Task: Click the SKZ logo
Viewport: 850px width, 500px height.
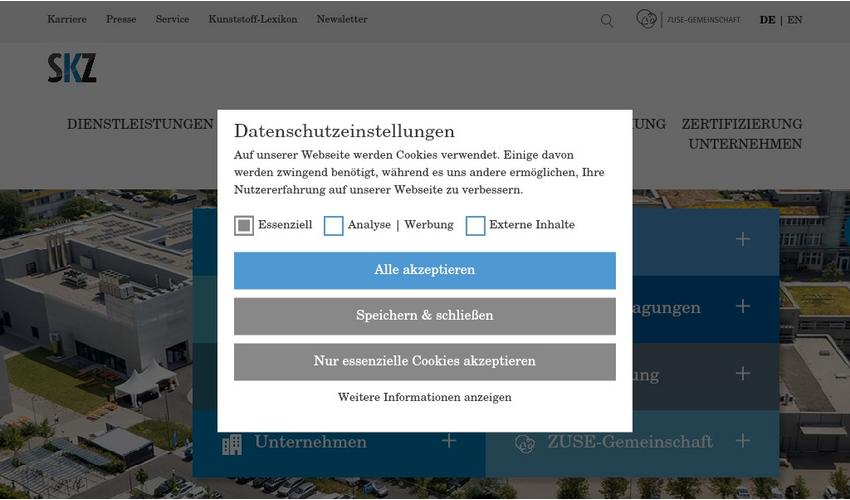Action: 72,68
